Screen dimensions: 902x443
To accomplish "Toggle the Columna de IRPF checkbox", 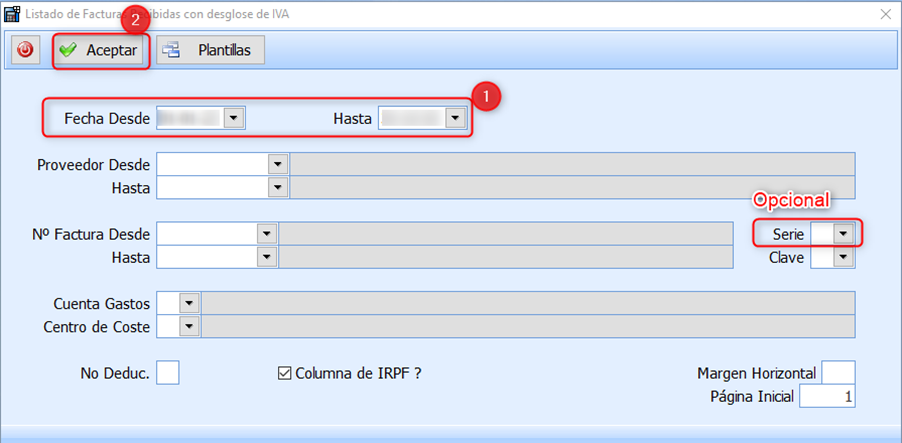I will click(x=284, y=373).
